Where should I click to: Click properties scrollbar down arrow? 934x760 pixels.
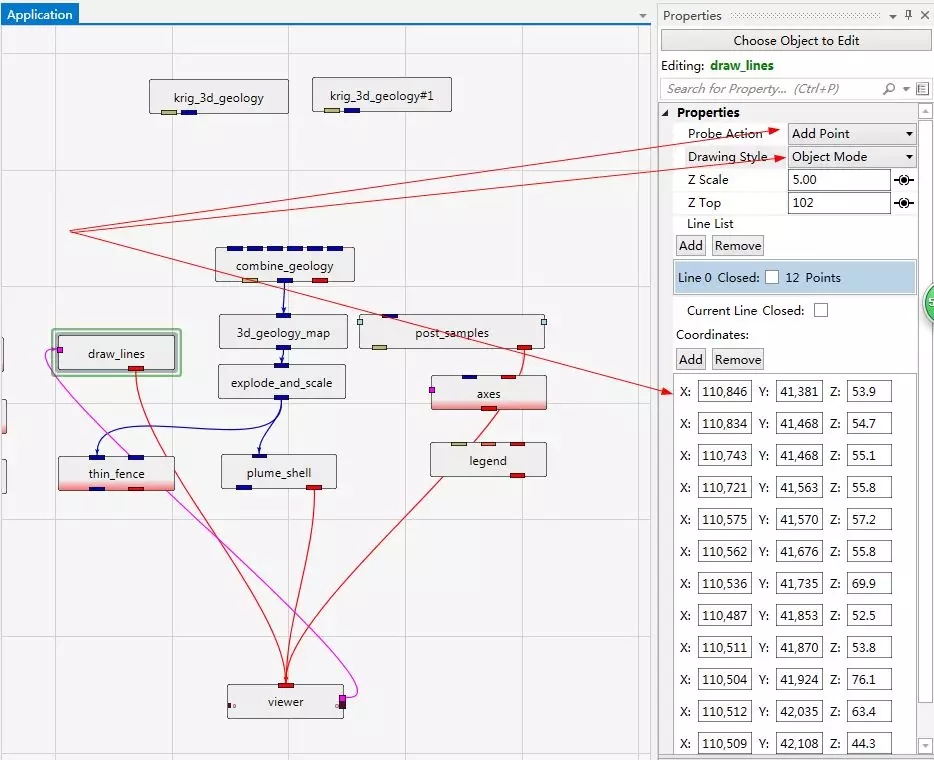coord(925,745)
